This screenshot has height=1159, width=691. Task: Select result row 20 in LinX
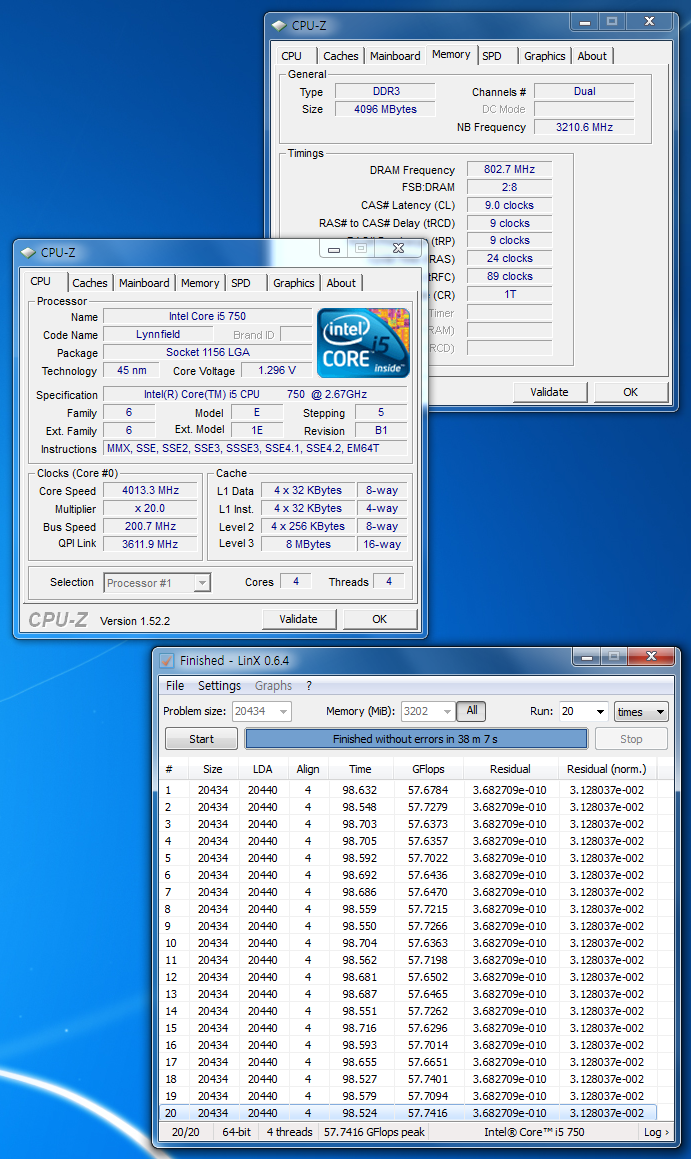(408, 1113)
